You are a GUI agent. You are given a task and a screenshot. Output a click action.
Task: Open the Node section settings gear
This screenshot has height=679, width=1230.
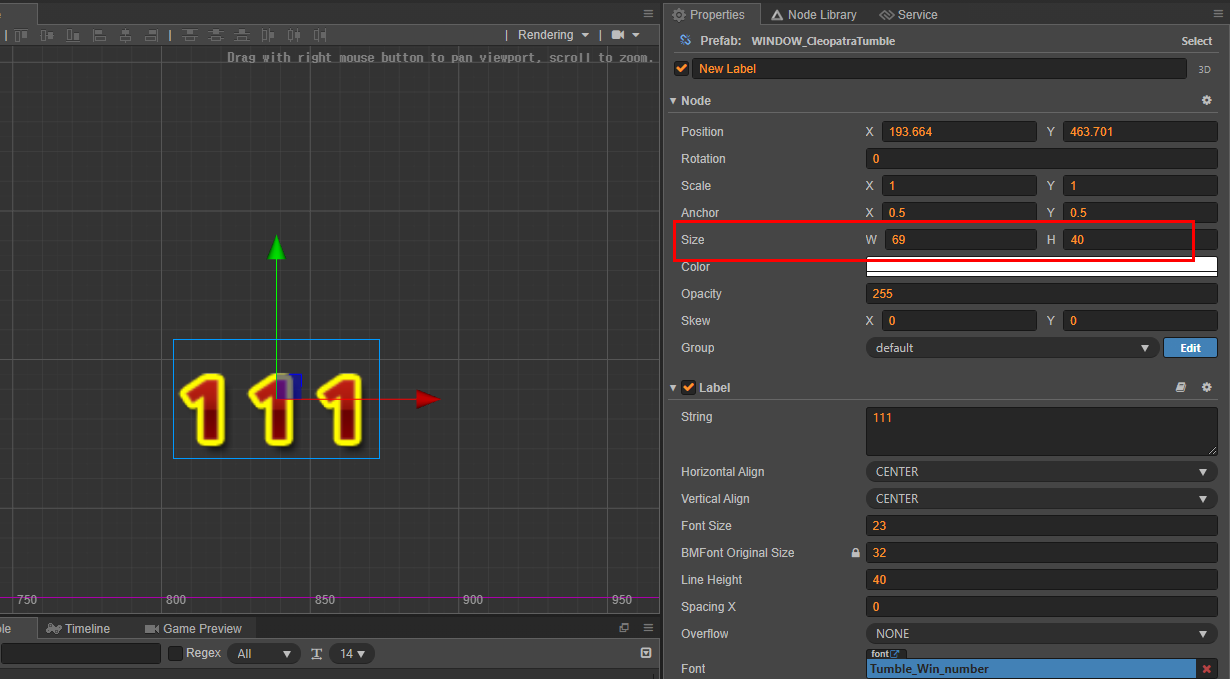[1206, 101]
